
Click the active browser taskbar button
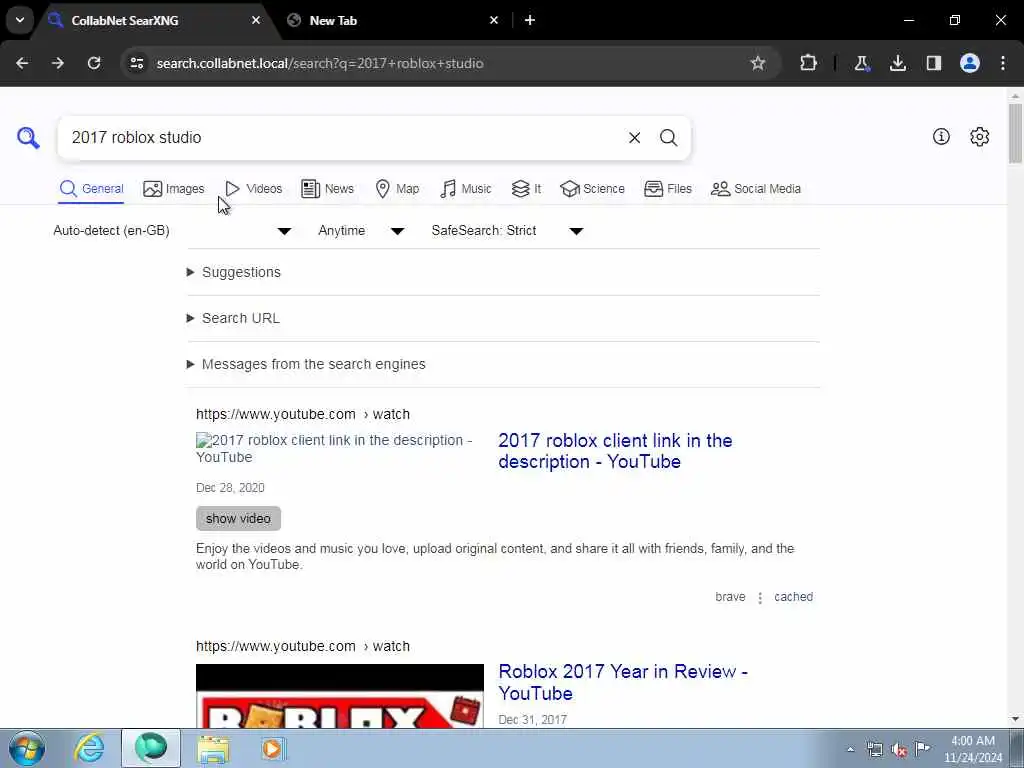[x=151, y=748]
